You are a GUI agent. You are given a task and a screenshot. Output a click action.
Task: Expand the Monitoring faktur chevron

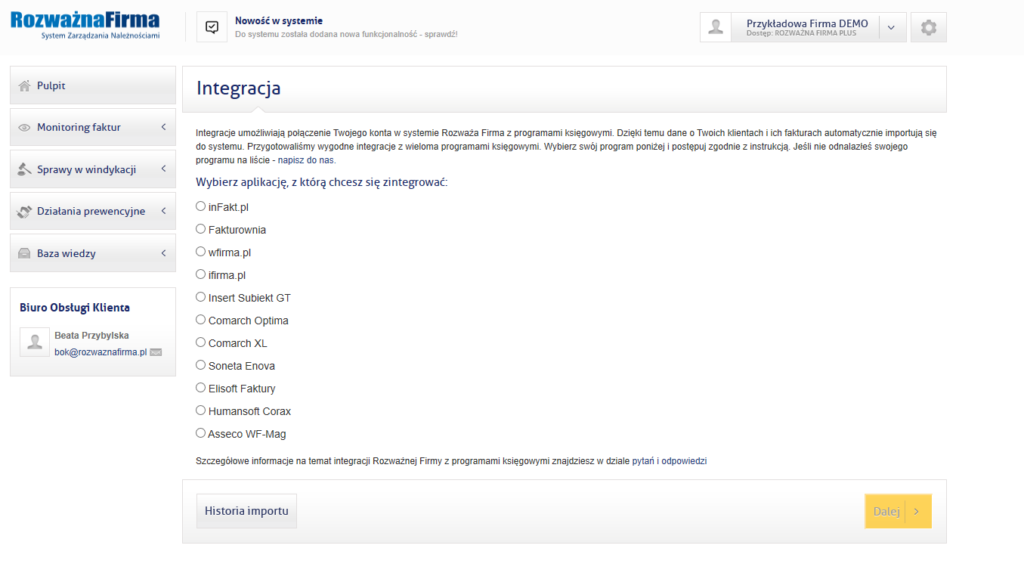point(163,127)
